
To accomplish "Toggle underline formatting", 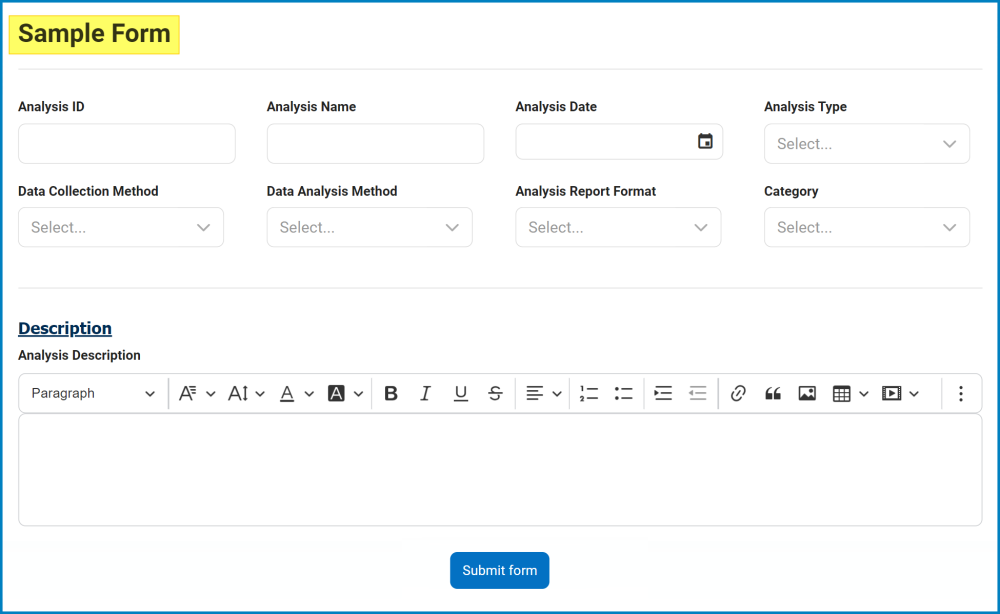I will pyautogui.click(x=461, y=393).
